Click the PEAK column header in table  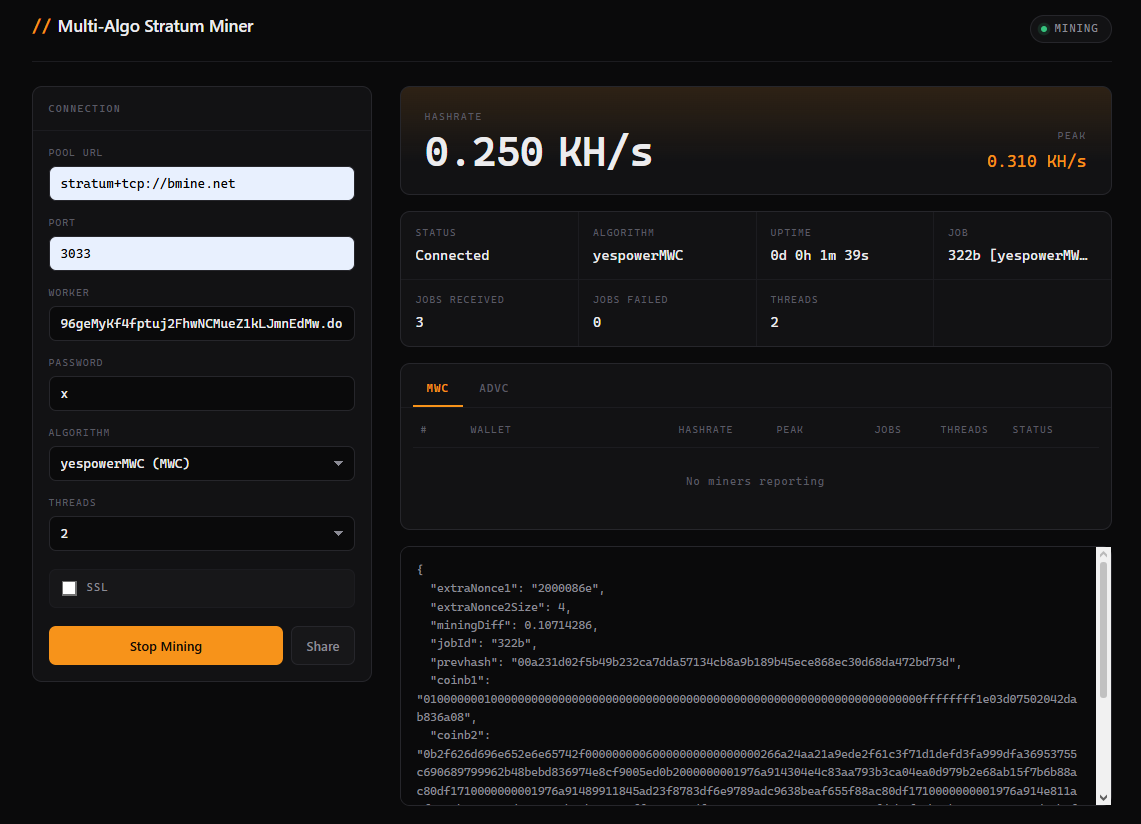click(x=790, y=429)
